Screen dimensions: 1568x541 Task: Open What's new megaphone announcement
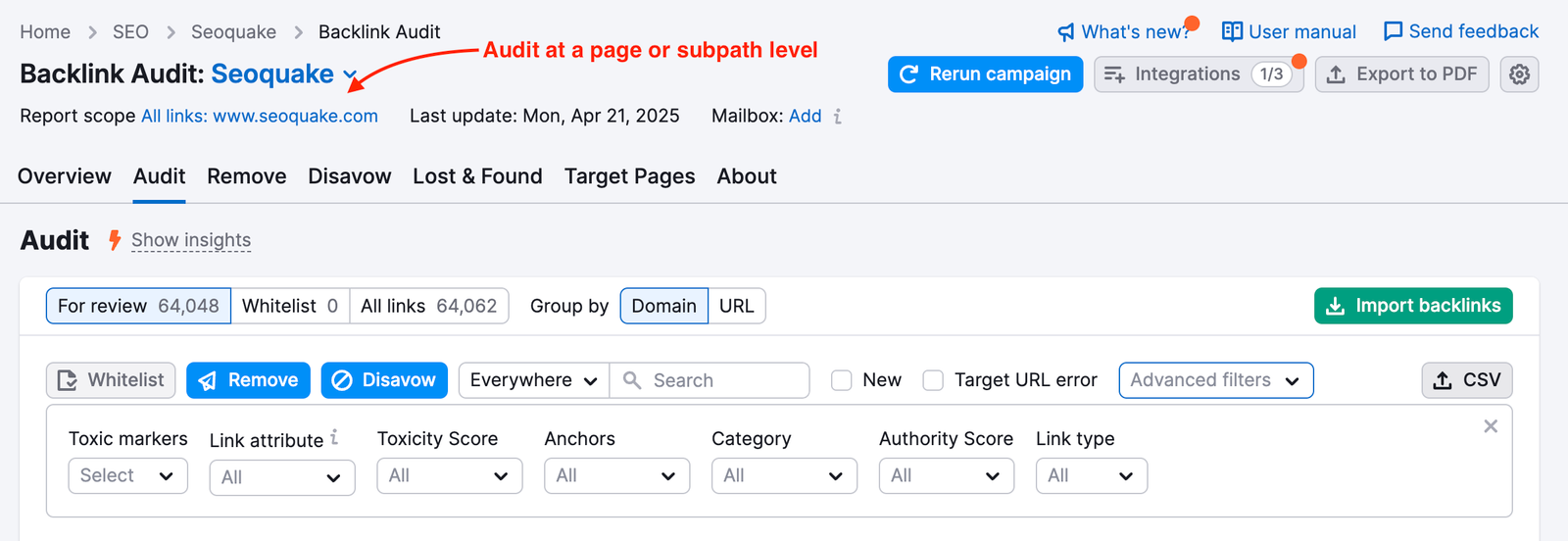(x=1066, y=32)
